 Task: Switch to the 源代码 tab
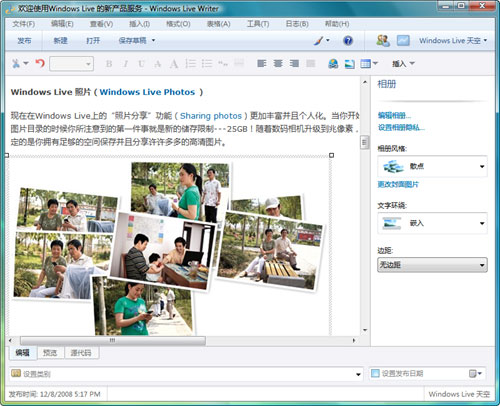click(81, 353)
